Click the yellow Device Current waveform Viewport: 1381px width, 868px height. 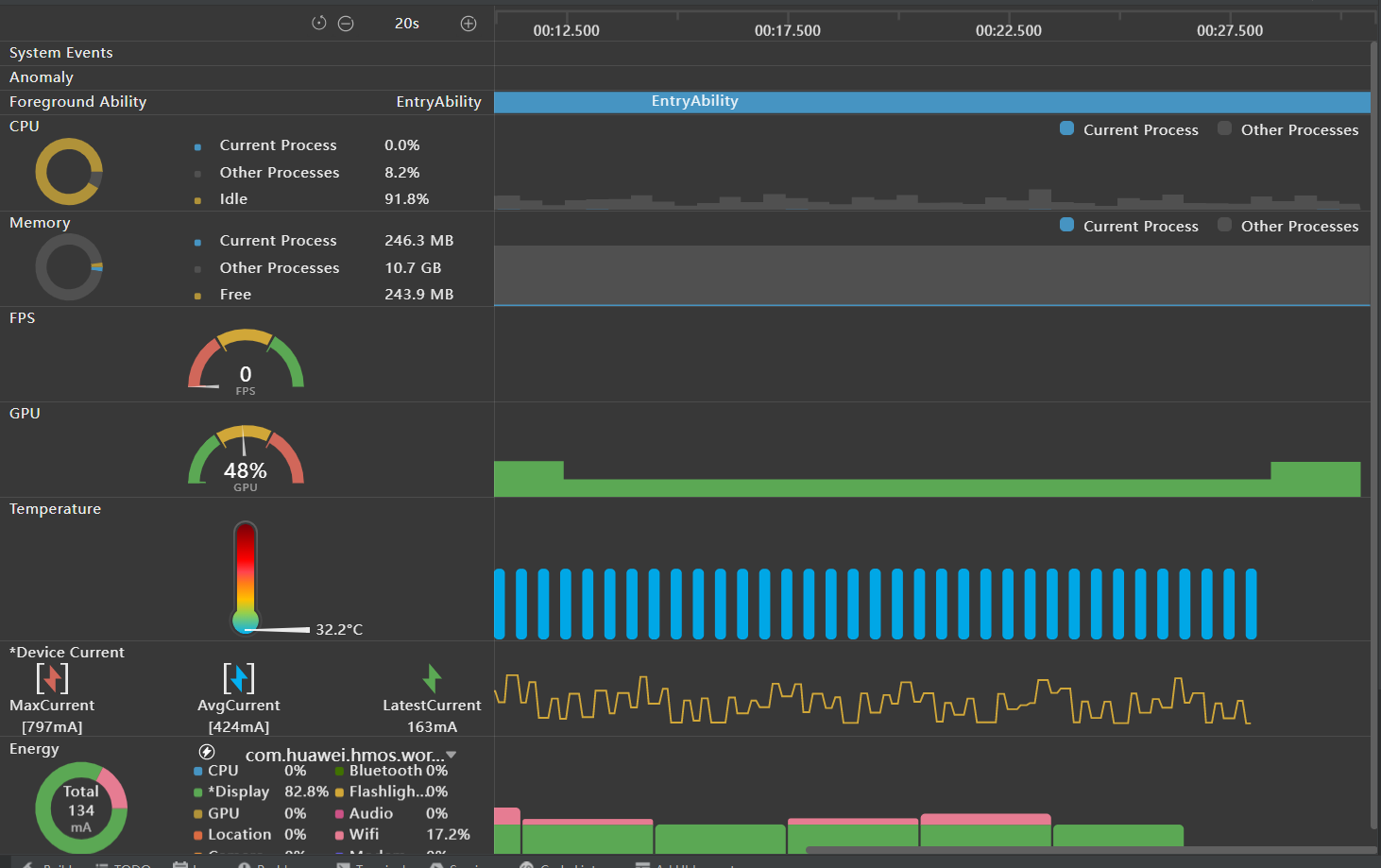click(872, 700)
